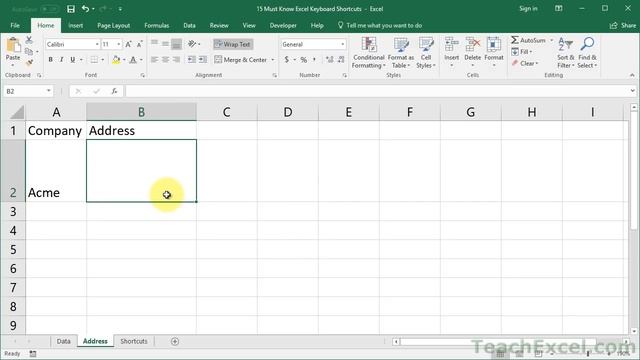Apply Accounting dollar number format
Screen dimensions: 640x360
click(x=287, y=60)
